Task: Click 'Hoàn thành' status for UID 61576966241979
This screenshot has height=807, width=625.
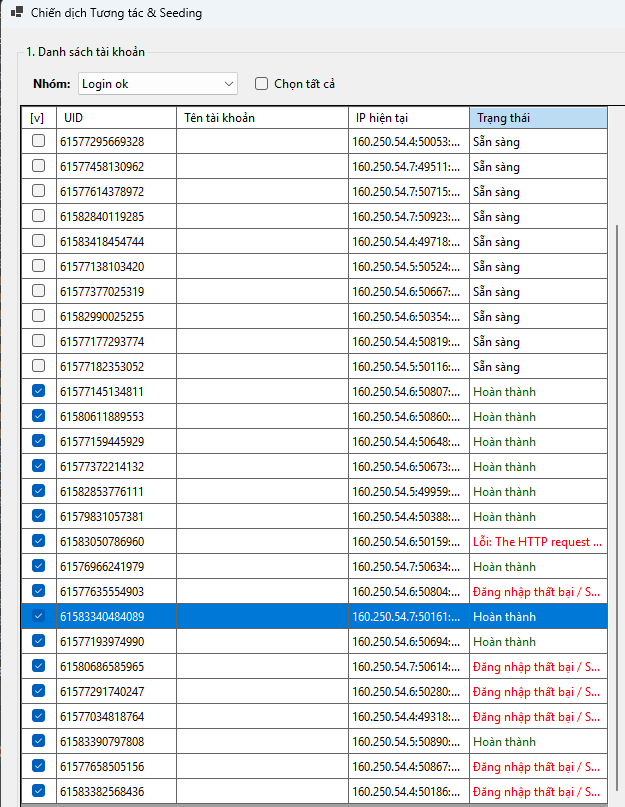Action: 539,567
